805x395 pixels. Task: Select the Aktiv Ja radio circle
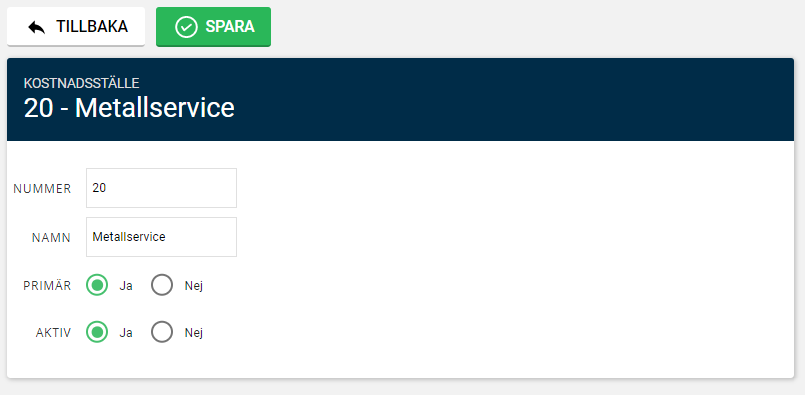[x=97, y=332]
